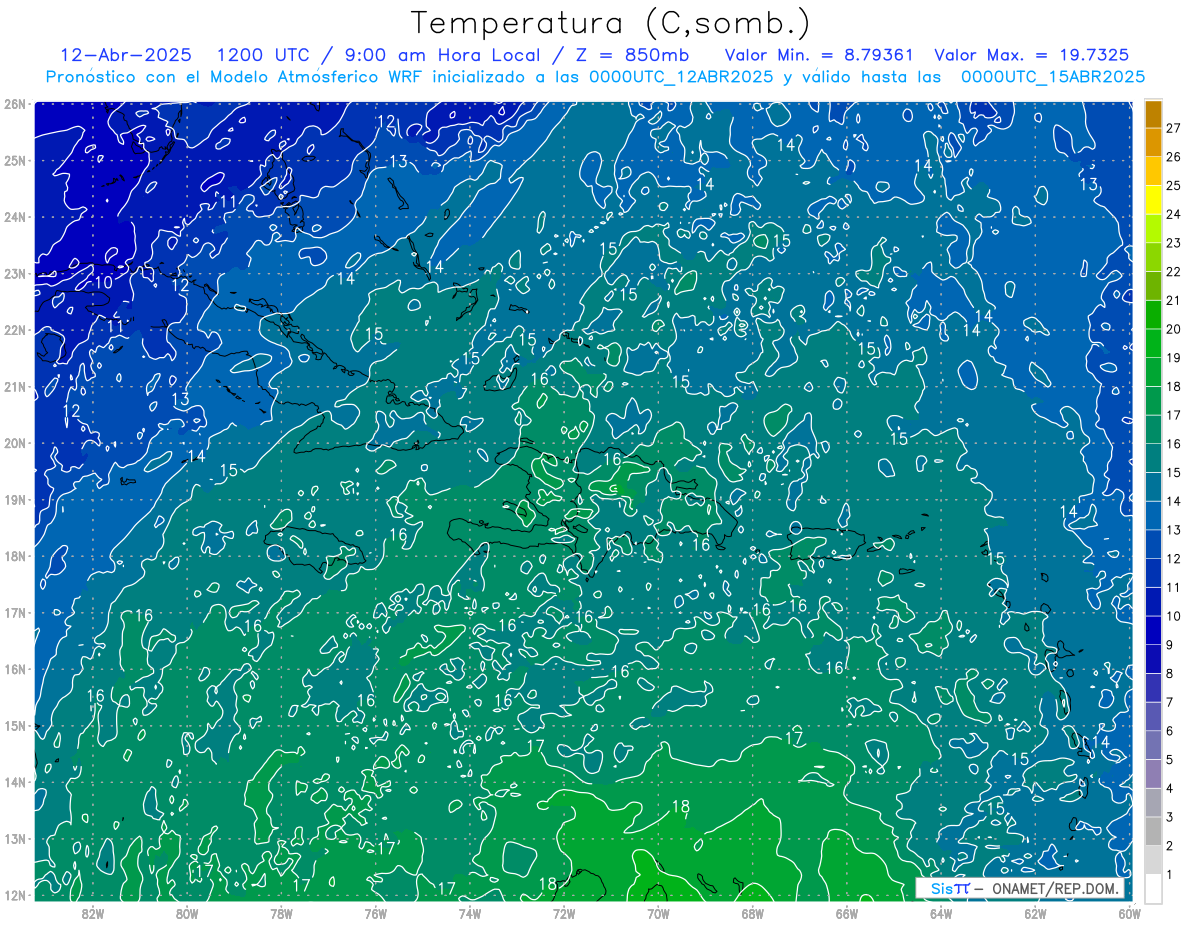The image size is (1200, 927).
Task: Select the "12-Abr-2025" date text
Action: click(x=126, y=55)
